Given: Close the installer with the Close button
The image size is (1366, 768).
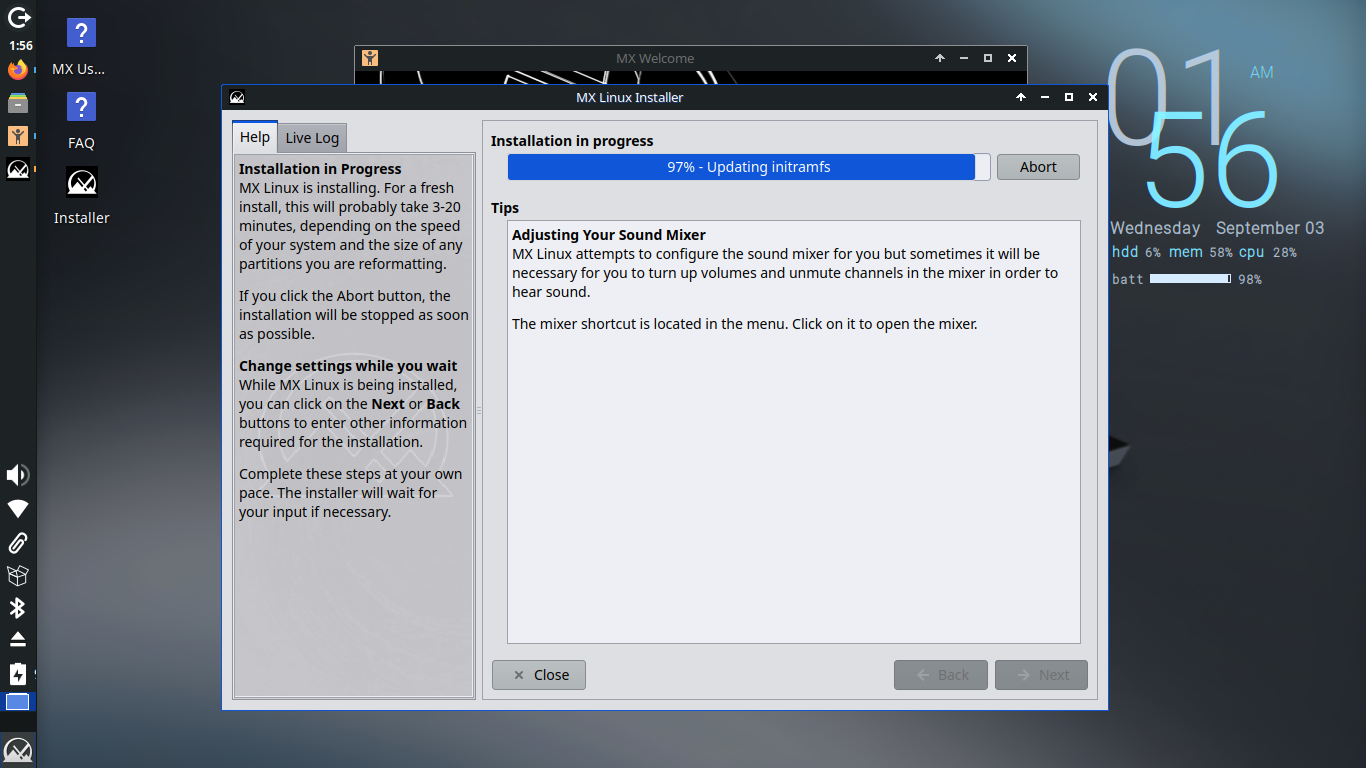Looking at the screenshot, I should 538,675.
